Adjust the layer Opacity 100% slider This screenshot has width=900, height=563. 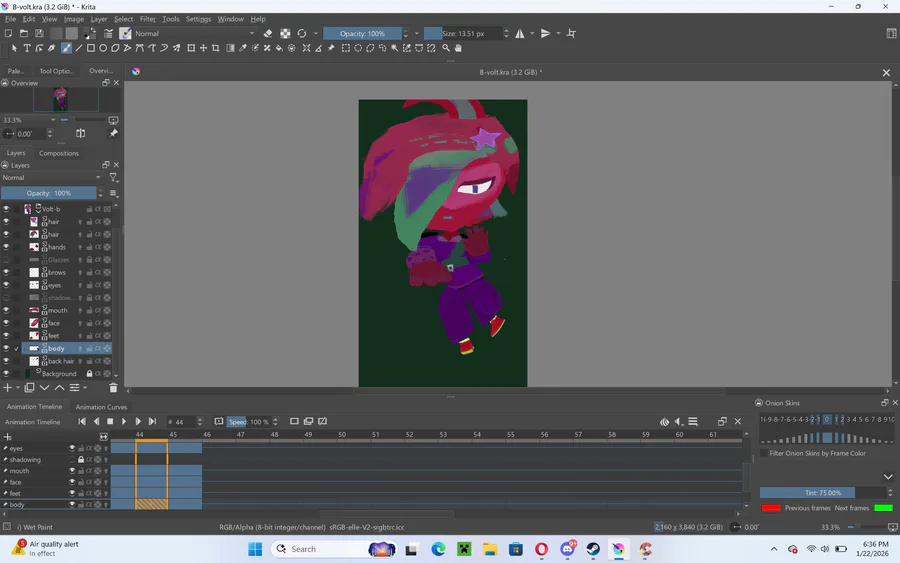coord(49,193)
